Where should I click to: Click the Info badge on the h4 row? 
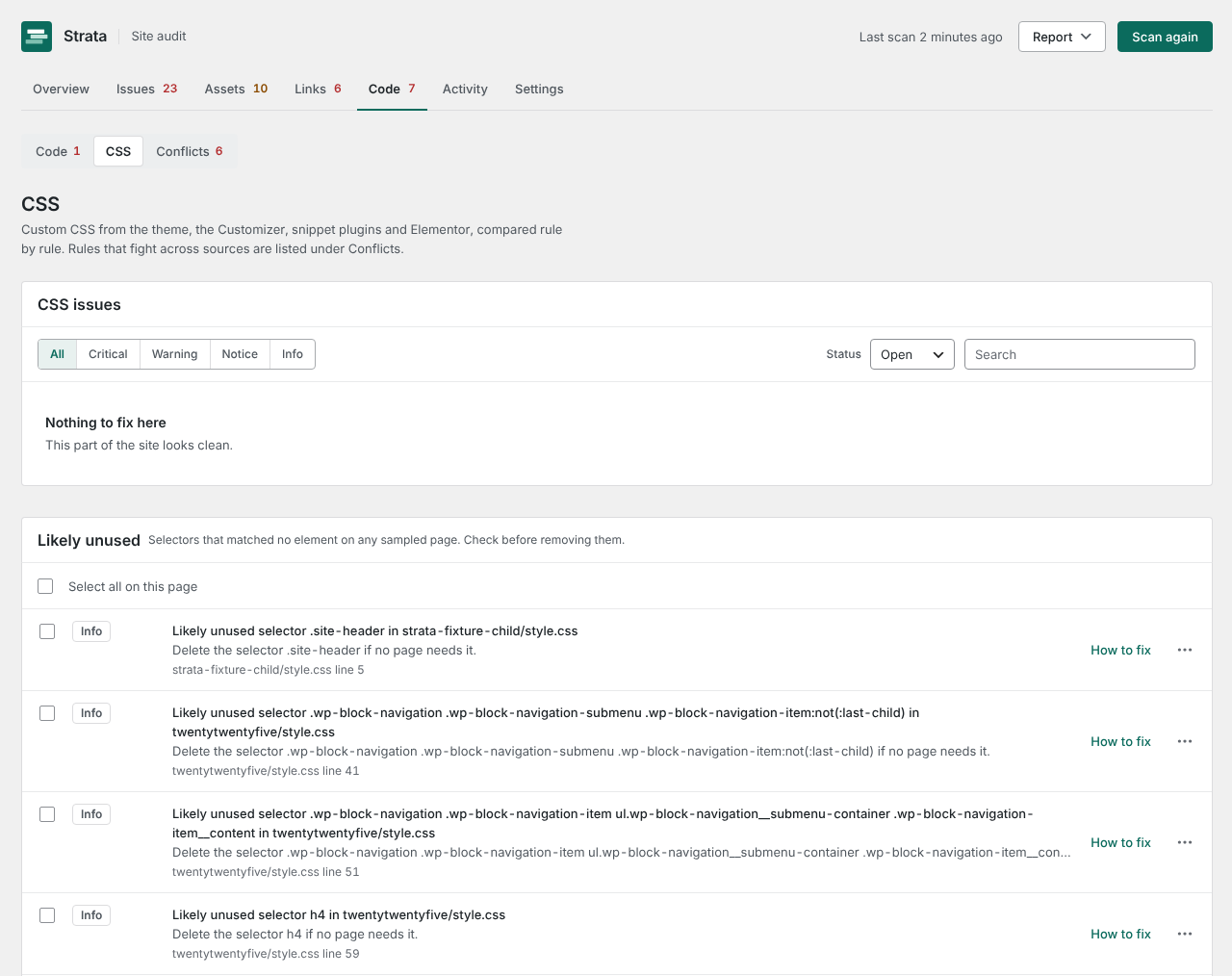pos(91,915)
